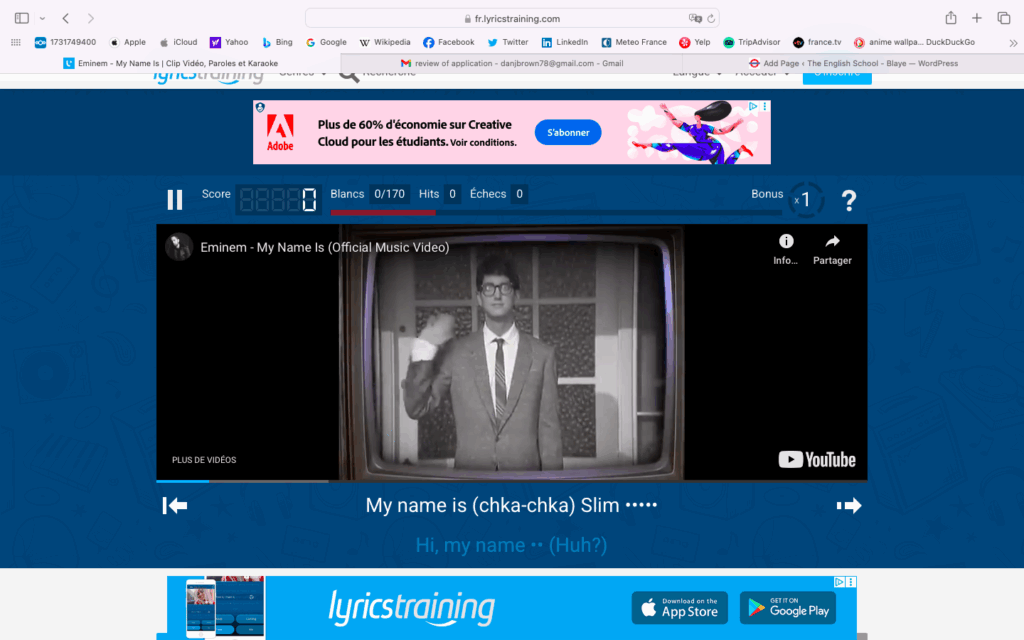Open the Google bookmark
The width and height of the screenshot is (1024, 640).
326,42
